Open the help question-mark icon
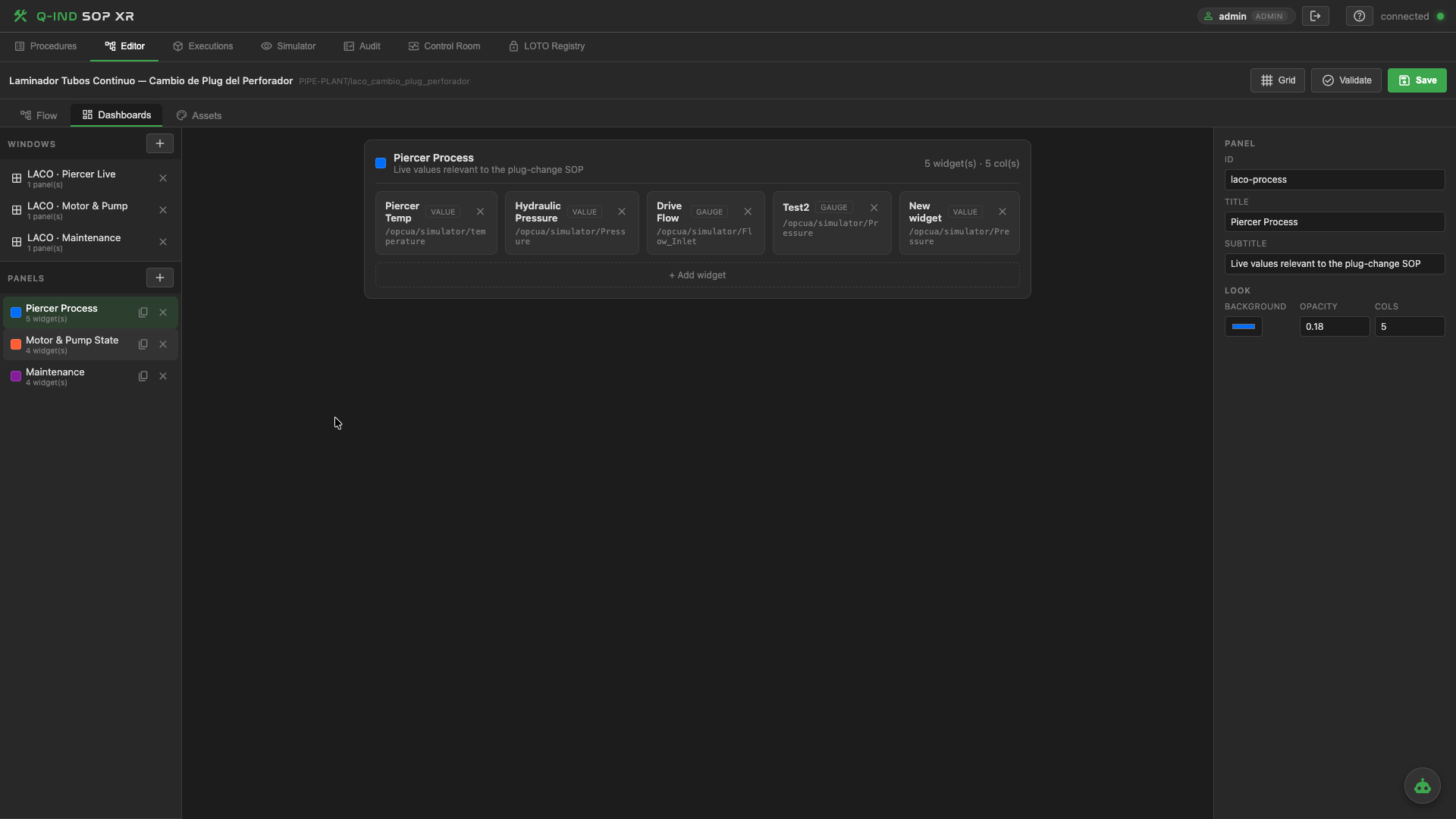The height and width of the screenshot is (819, 1456). tap(1360, 16)
